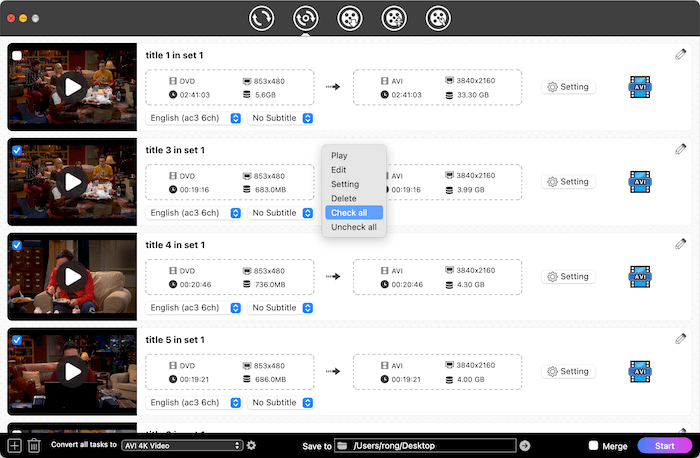
Task: Open the gear settings next to AVI 4K Video
Action: click(252, 445)
